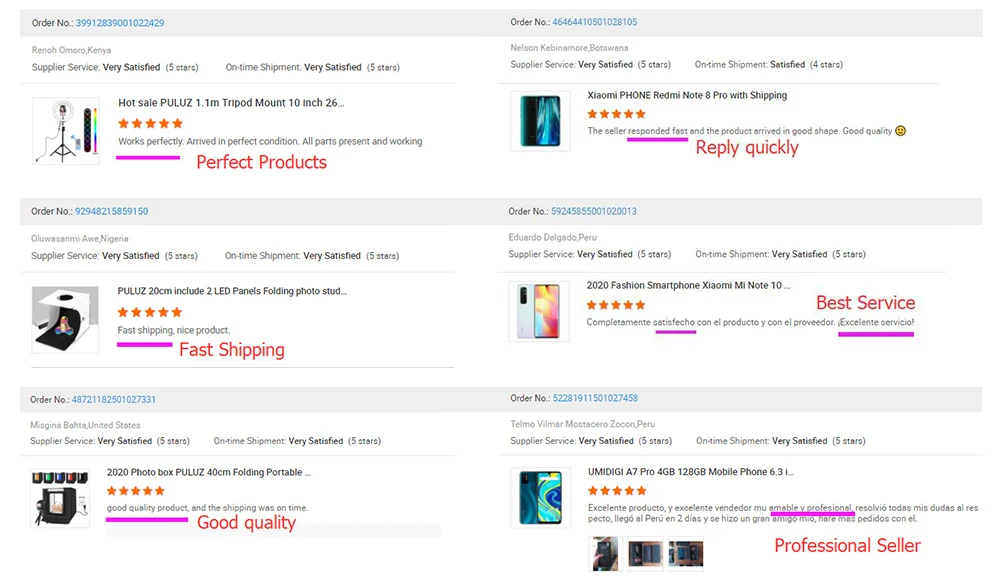Click the Xiaomi Mi Note 10 phone image

[x=539, y=311]
